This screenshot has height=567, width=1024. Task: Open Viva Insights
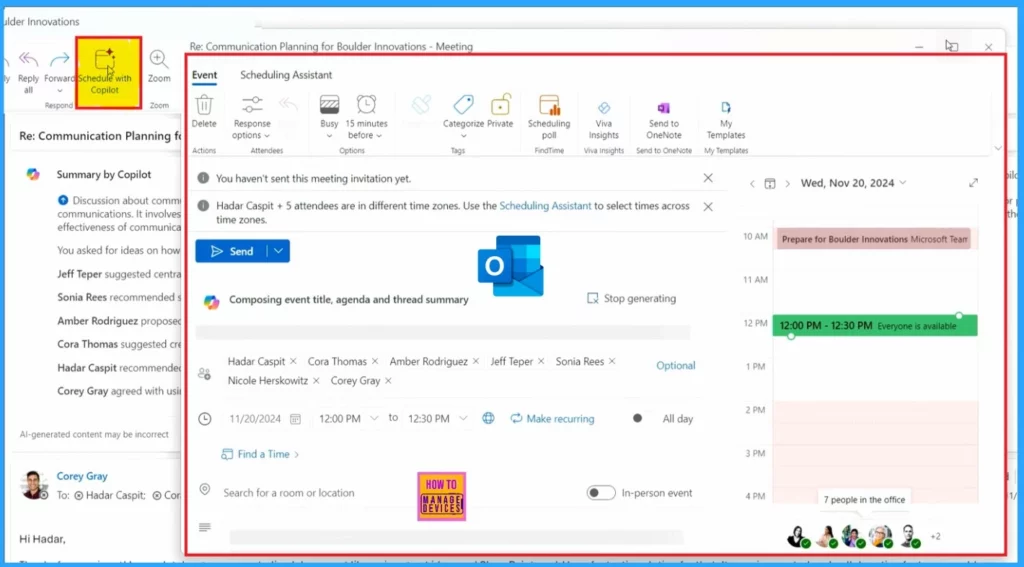point(603,118)
